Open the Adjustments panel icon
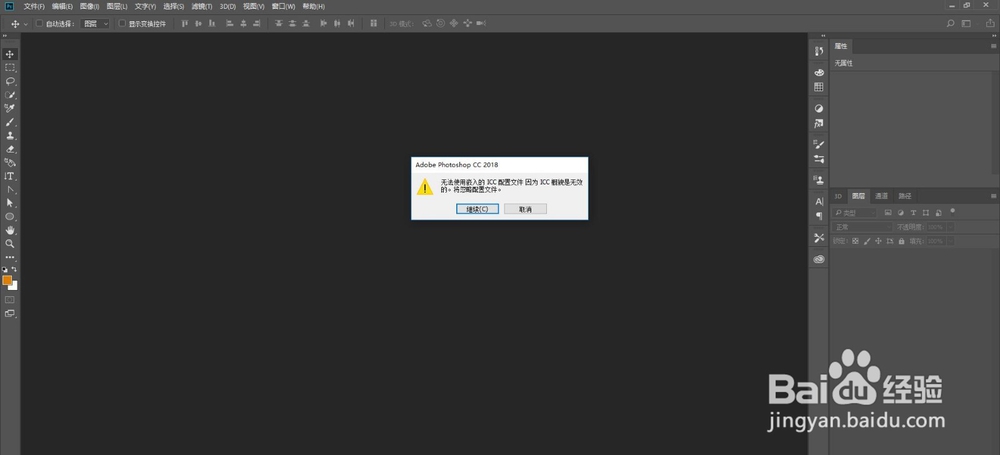 click(820, 108)
